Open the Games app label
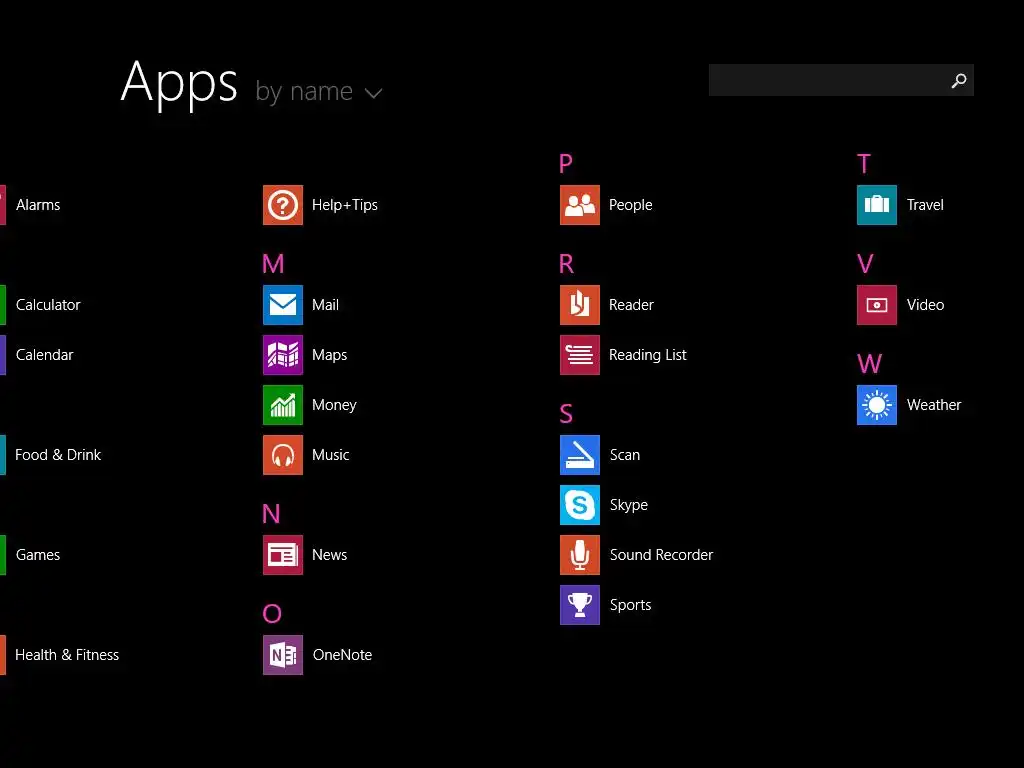This screenshot has height=768, width=1024. point(38,555)
